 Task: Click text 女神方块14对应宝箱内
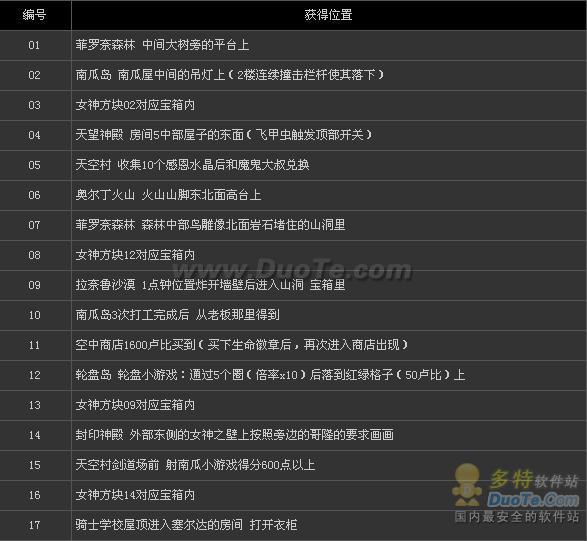(135, 495)
